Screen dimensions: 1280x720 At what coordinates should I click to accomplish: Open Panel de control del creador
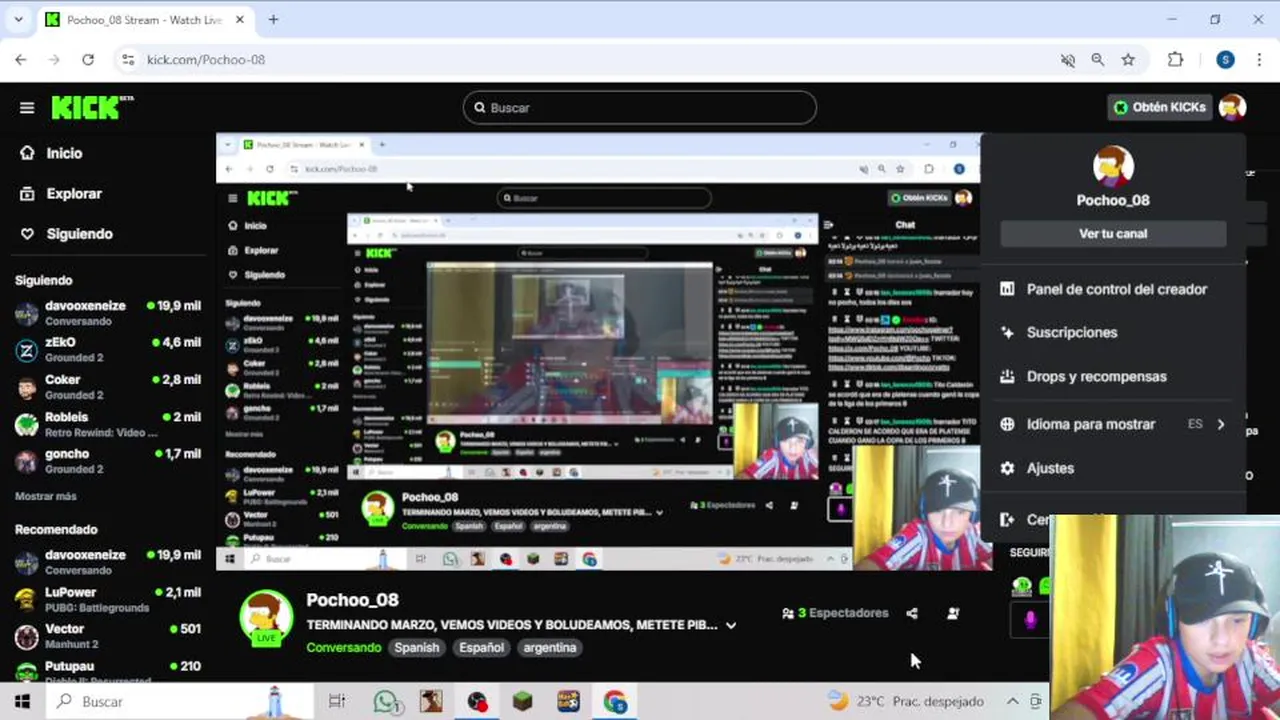coord(1117,289)
